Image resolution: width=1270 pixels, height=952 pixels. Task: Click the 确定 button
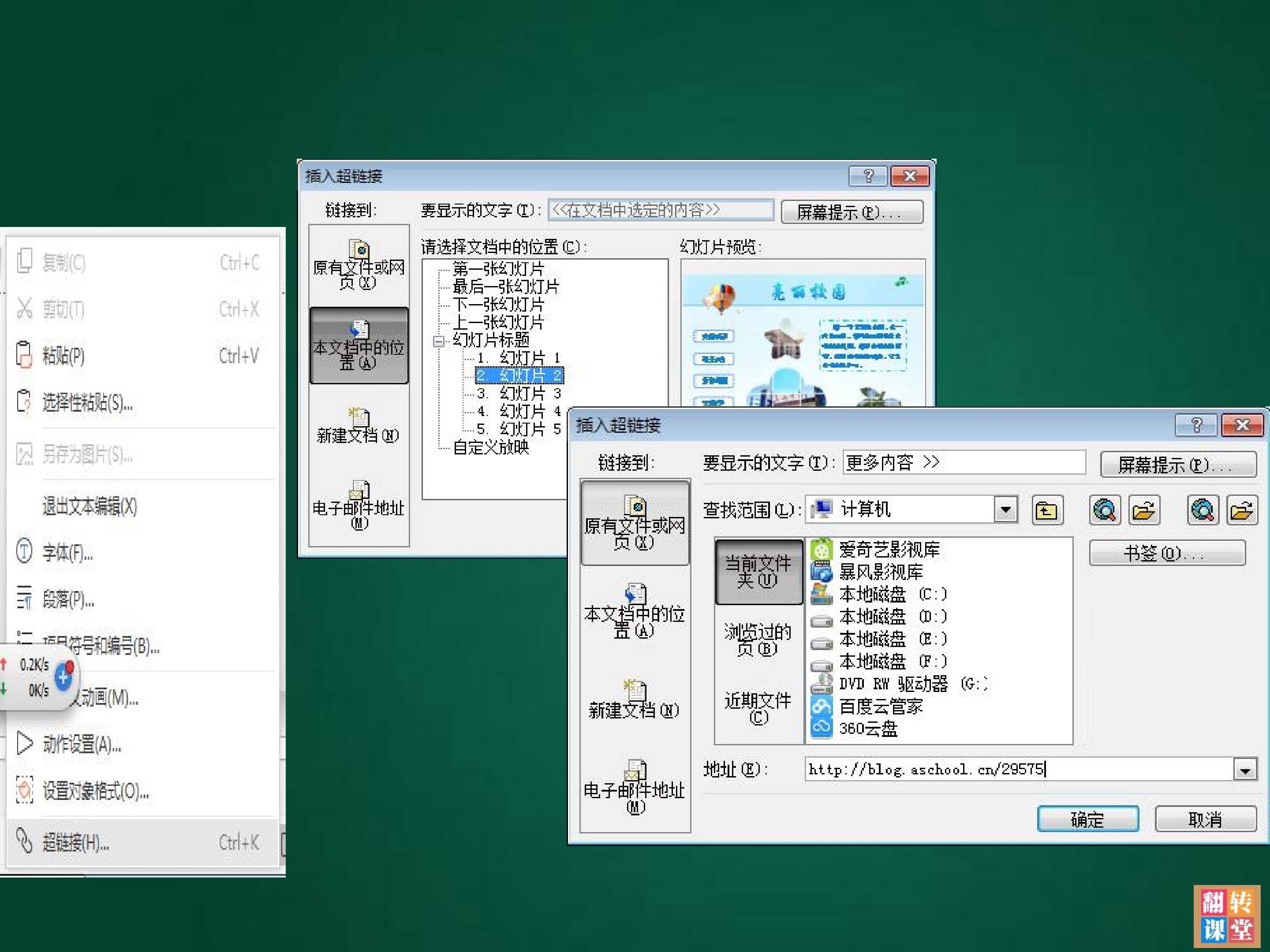point(1087,819)
